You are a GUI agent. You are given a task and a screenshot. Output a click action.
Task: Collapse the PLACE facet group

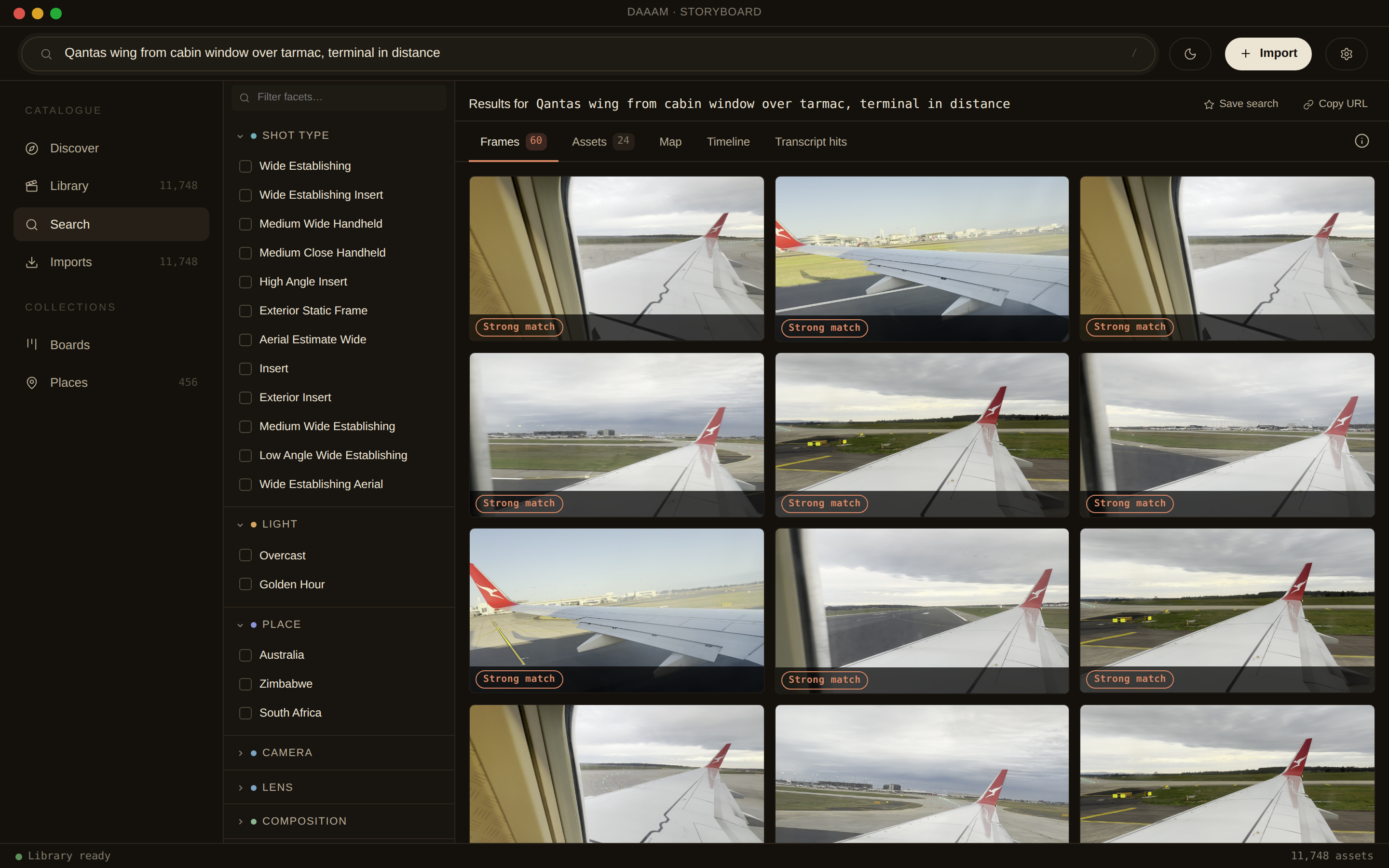339,624
